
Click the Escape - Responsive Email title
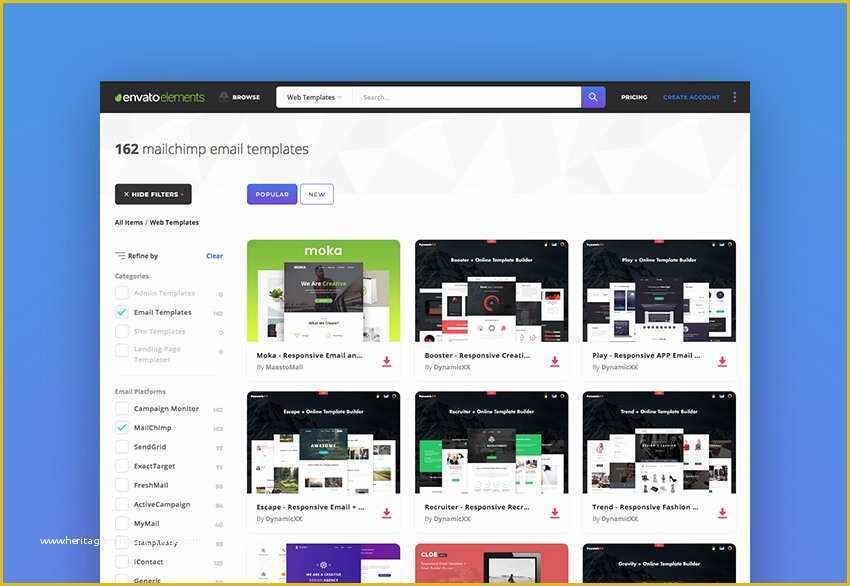pos(311,507)
